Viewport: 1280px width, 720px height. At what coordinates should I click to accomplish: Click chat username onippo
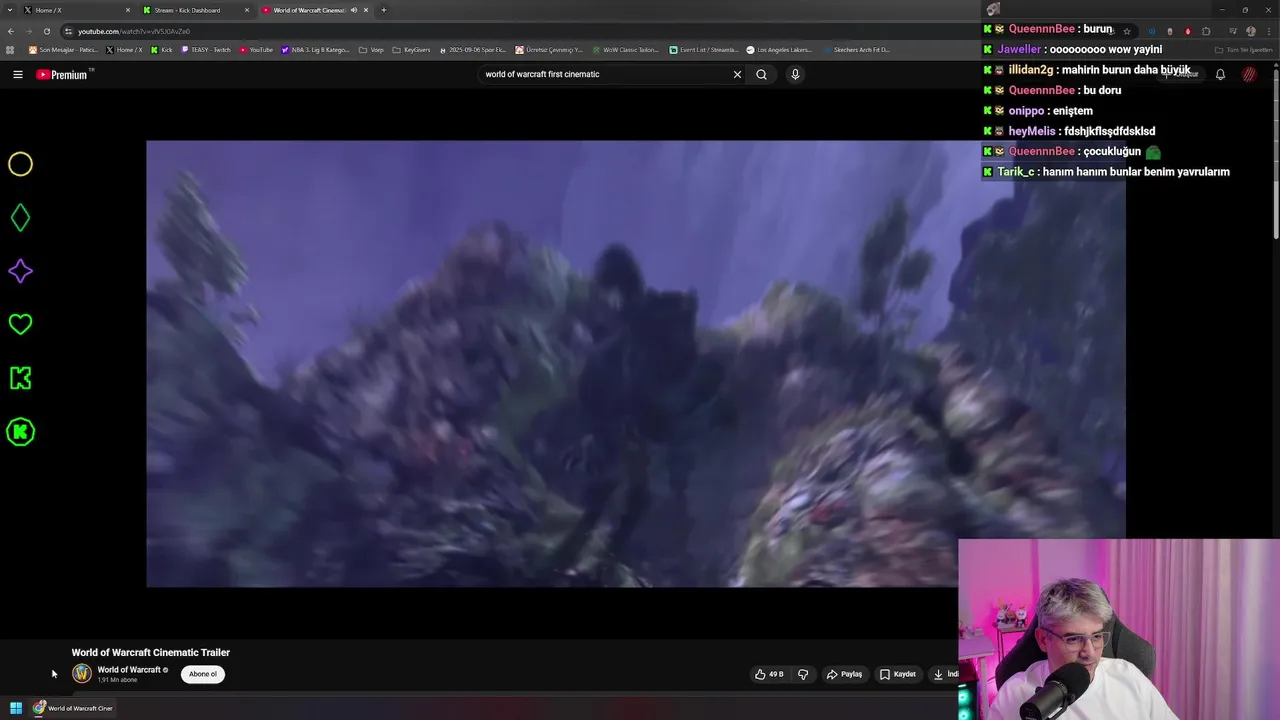click(1026, 111)
